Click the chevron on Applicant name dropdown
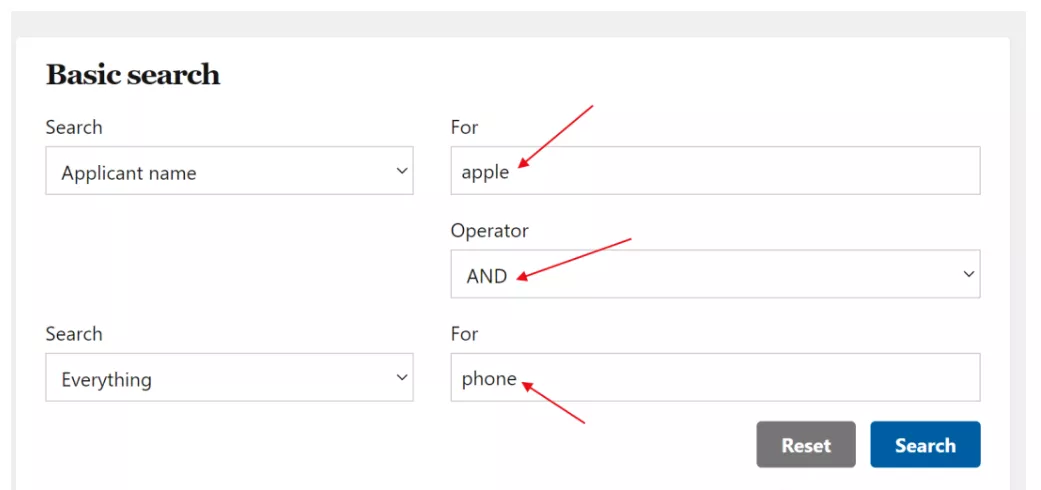1041x490 pixels. (402, 171)
